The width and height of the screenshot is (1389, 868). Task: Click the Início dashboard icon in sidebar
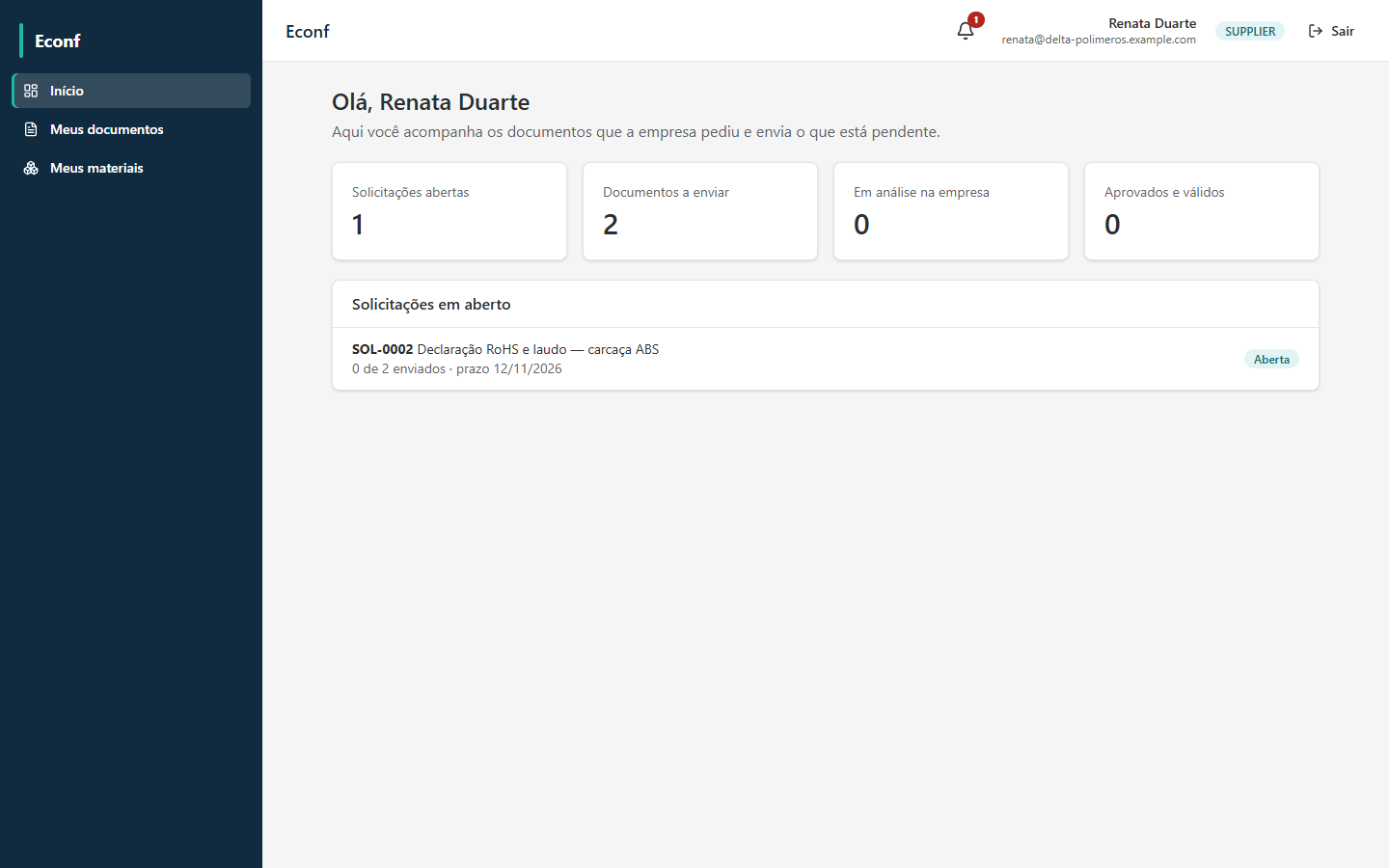pos(31,91)
